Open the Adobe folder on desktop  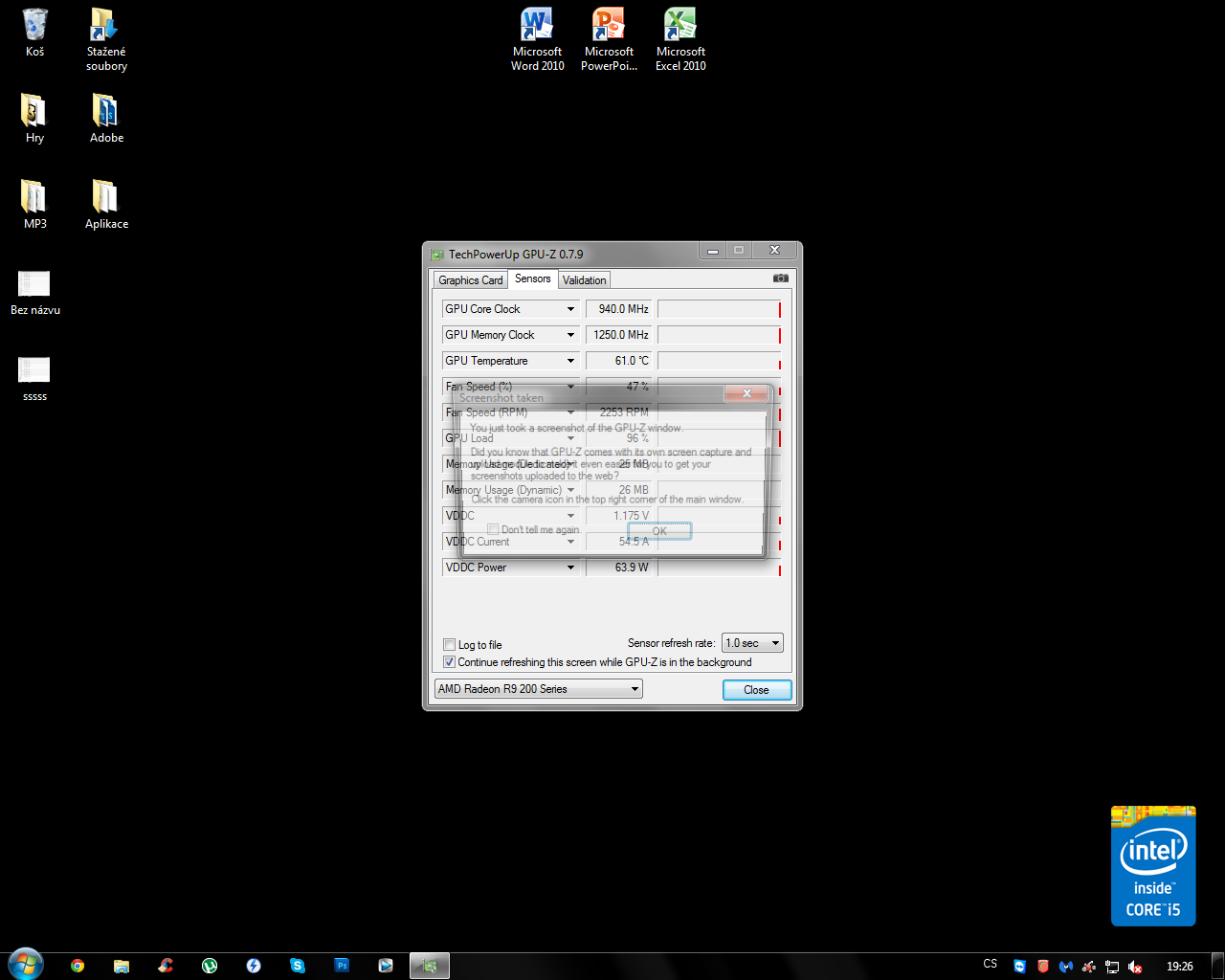(106, 119)
